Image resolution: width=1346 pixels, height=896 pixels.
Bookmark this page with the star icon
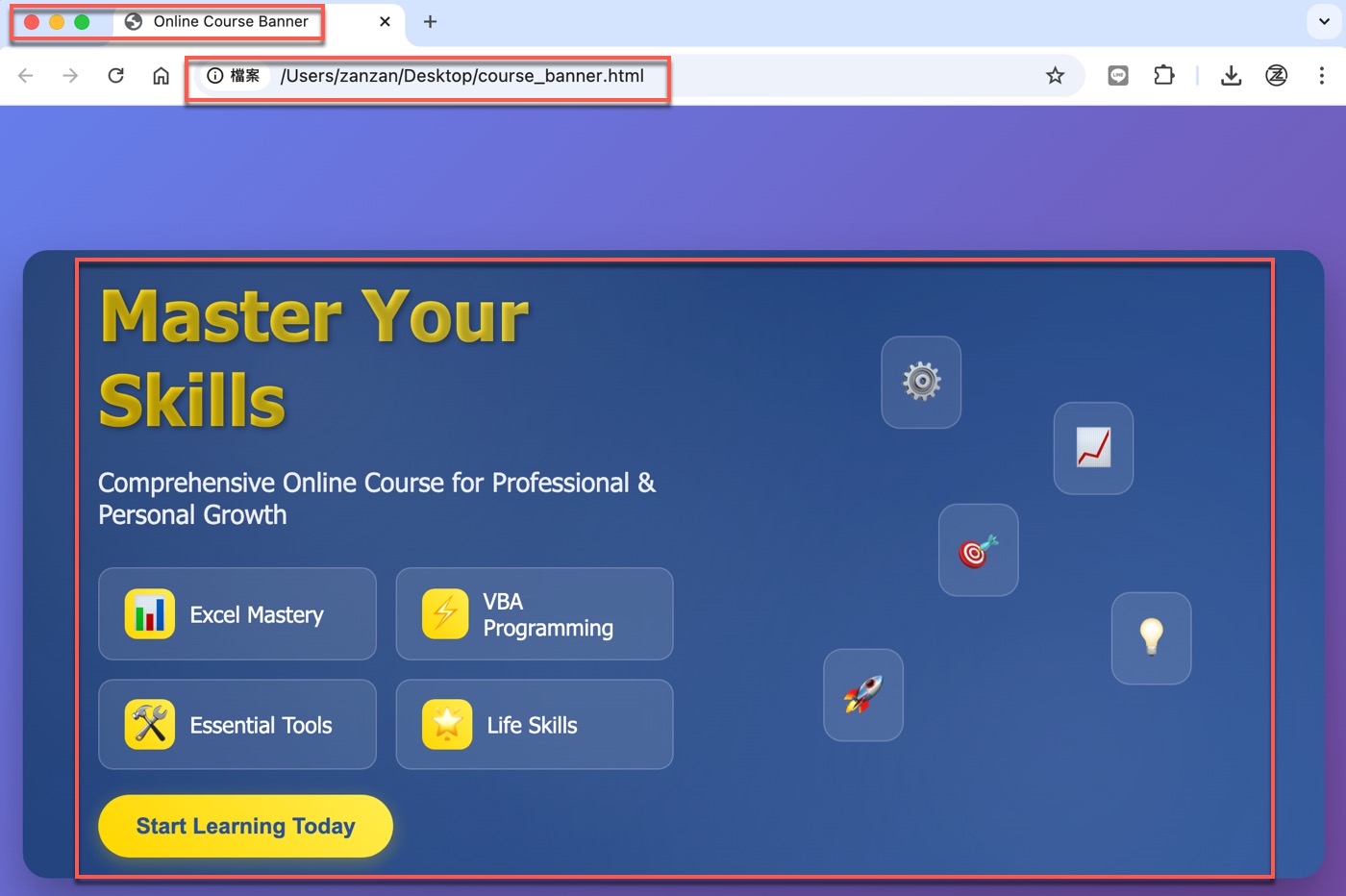[1055, 76]
